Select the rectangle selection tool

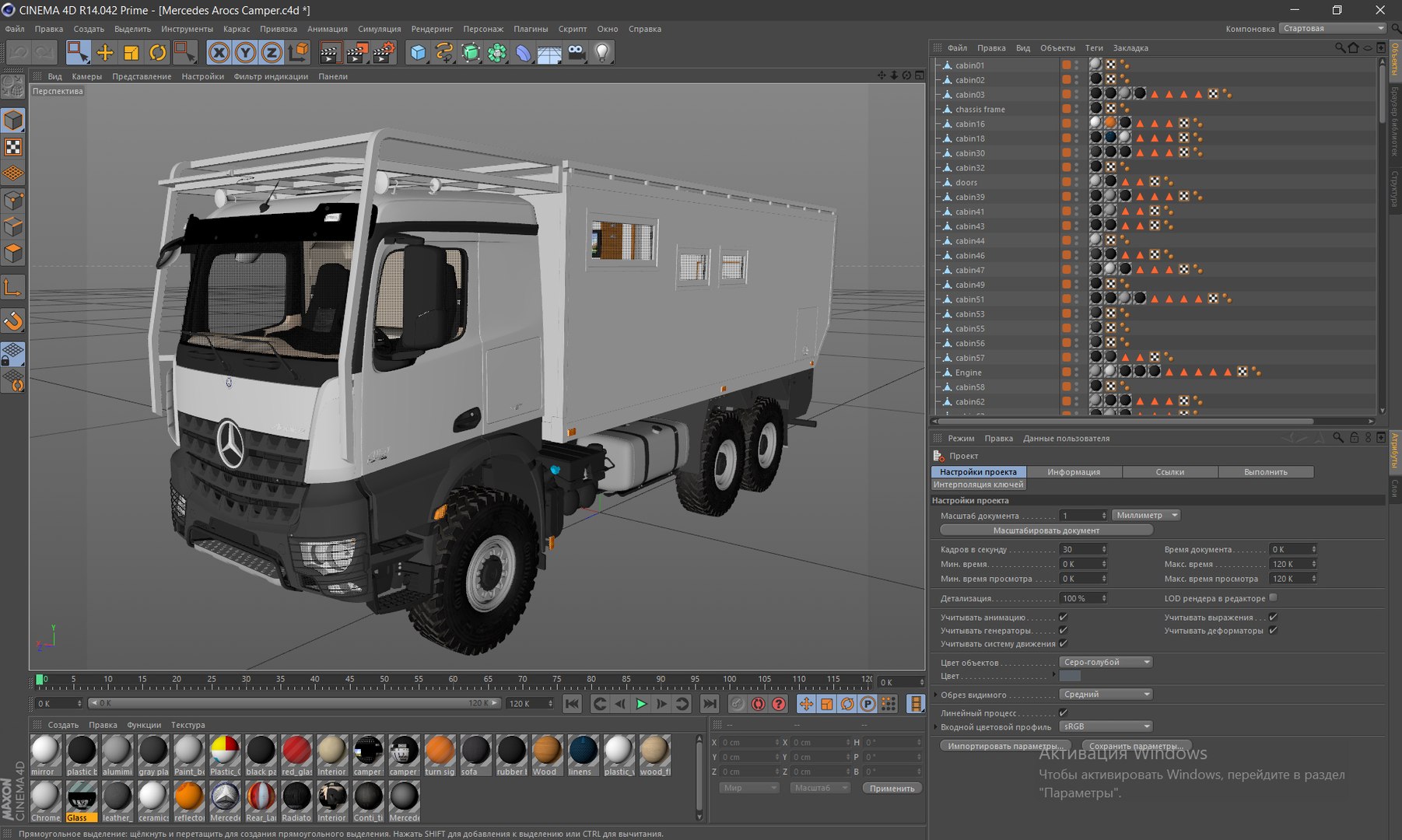pyautogui.click(x=78, y=52)
